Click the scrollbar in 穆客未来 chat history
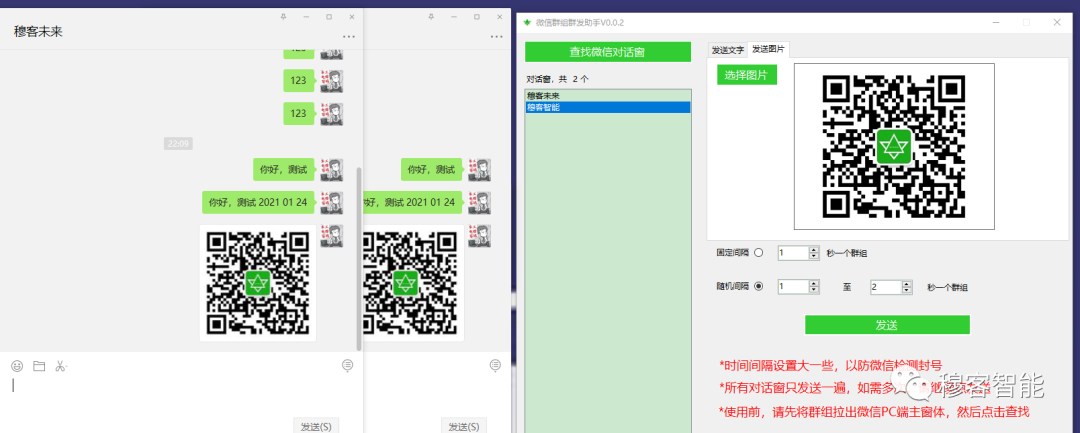The height and width of the screenshot is (433, 1080). (x=359, y=258)
